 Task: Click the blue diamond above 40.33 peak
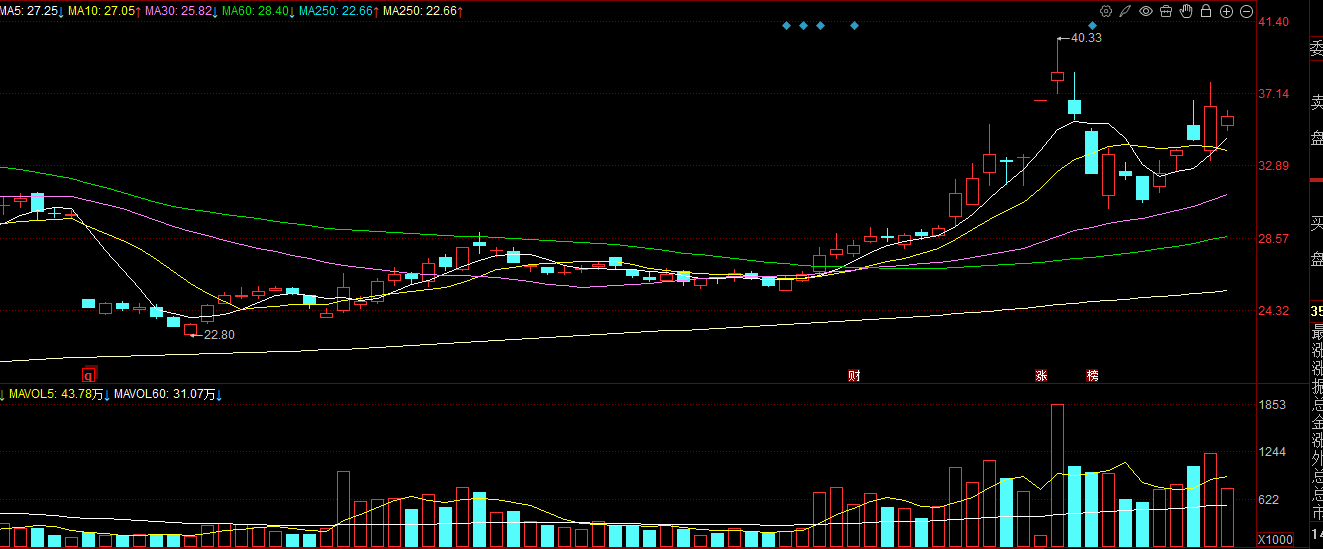(1093, 25)
